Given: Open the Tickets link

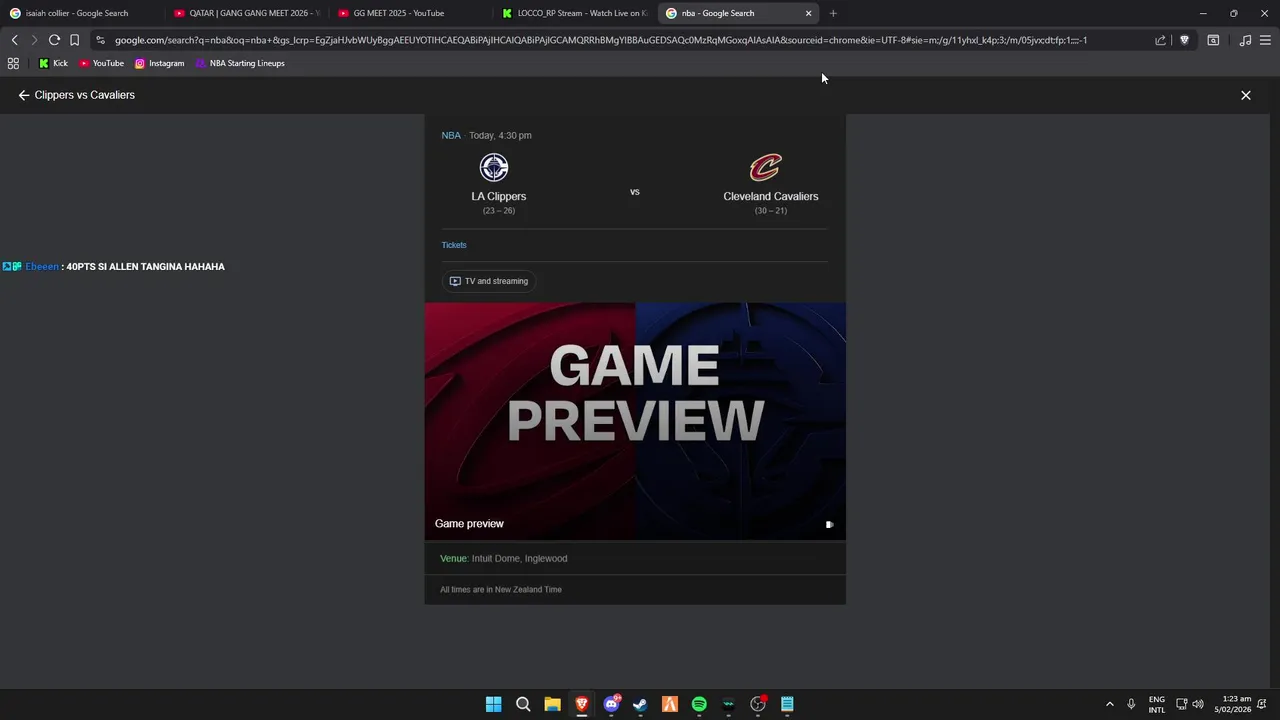Looking at the screenshot, I should pos(454,245).
